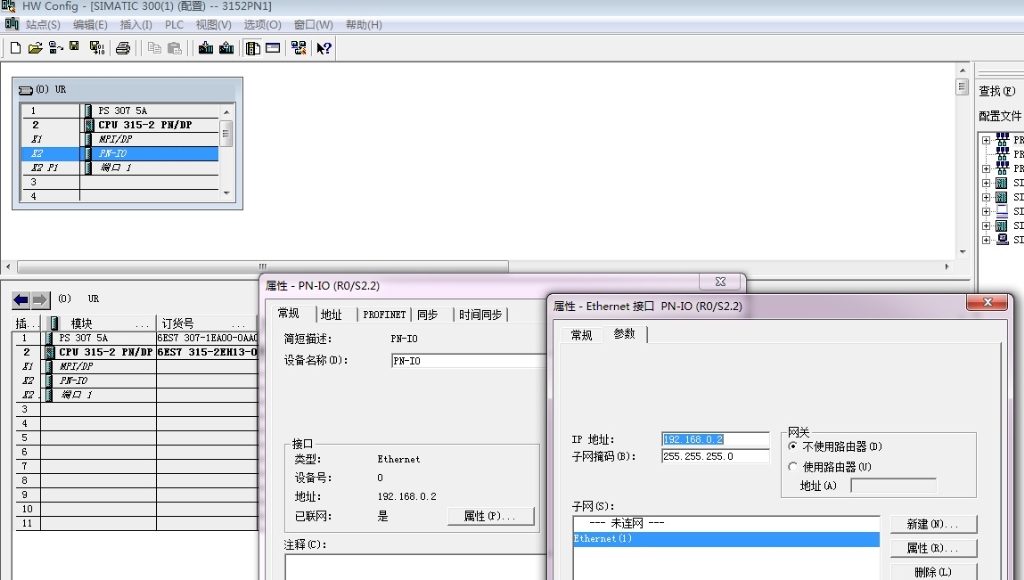Screen dimensions: 1024x580
Task: Click the Copy toolbar icon
Action: [x=154, y=48]
